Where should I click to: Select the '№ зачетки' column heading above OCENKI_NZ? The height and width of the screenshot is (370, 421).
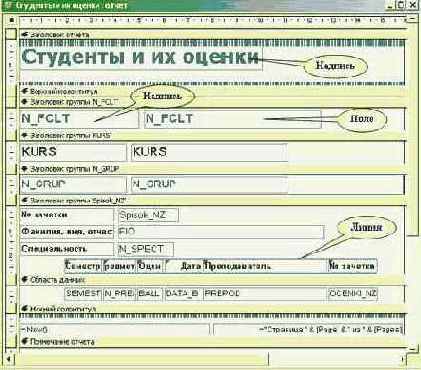click(x=353, y=266)
